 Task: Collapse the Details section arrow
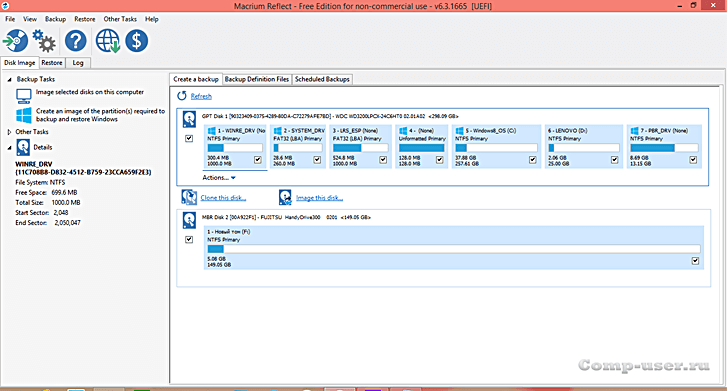[9, 148]
